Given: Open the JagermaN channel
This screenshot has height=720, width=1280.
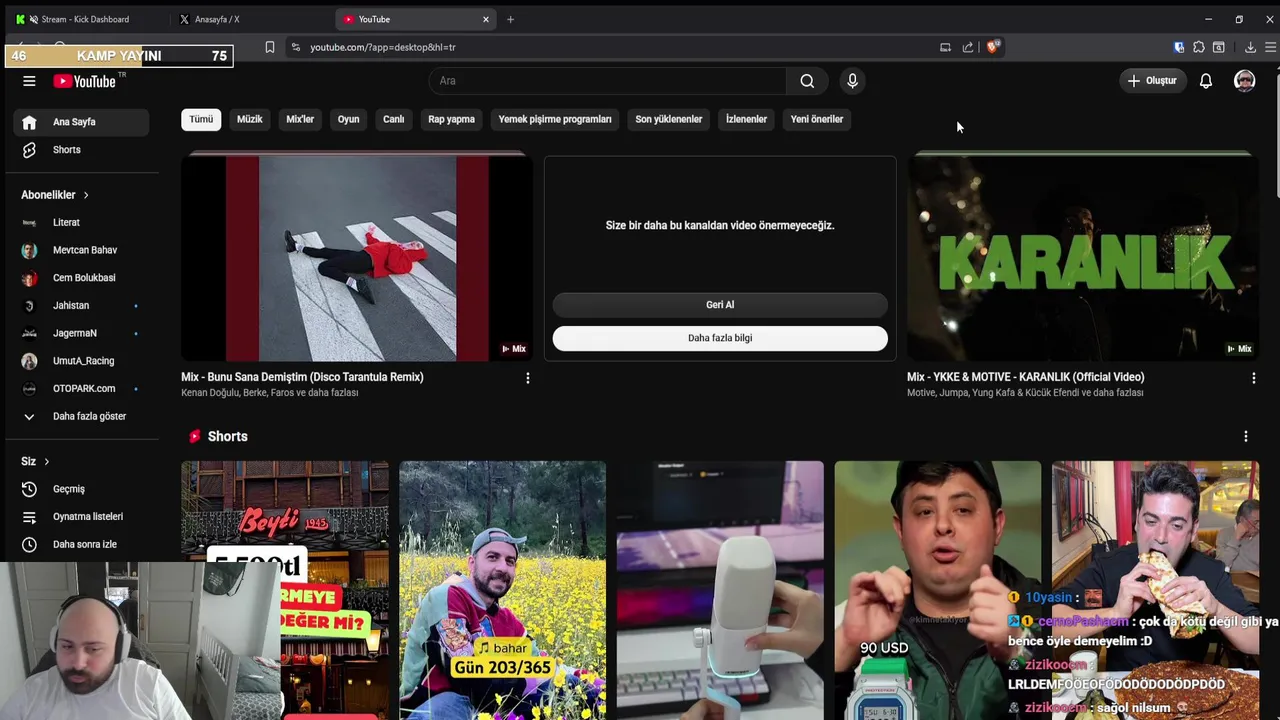Looking at the screenshot, I should [x=82, y=333].
